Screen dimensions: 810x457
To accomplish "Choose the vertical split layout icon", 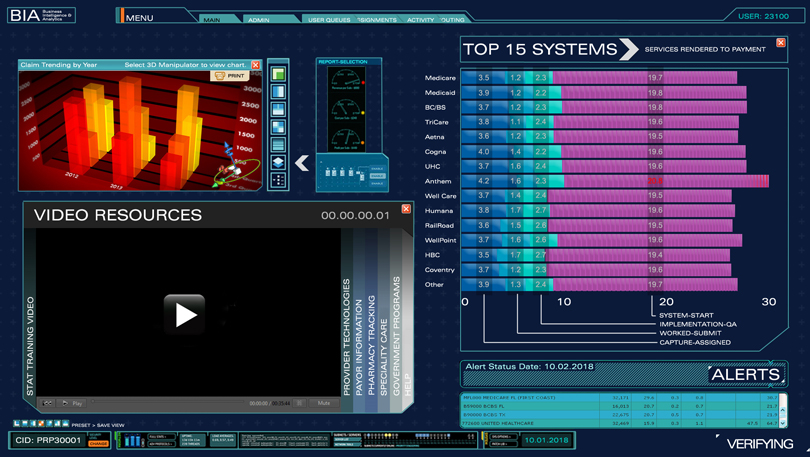I will (x=278, y=91).
